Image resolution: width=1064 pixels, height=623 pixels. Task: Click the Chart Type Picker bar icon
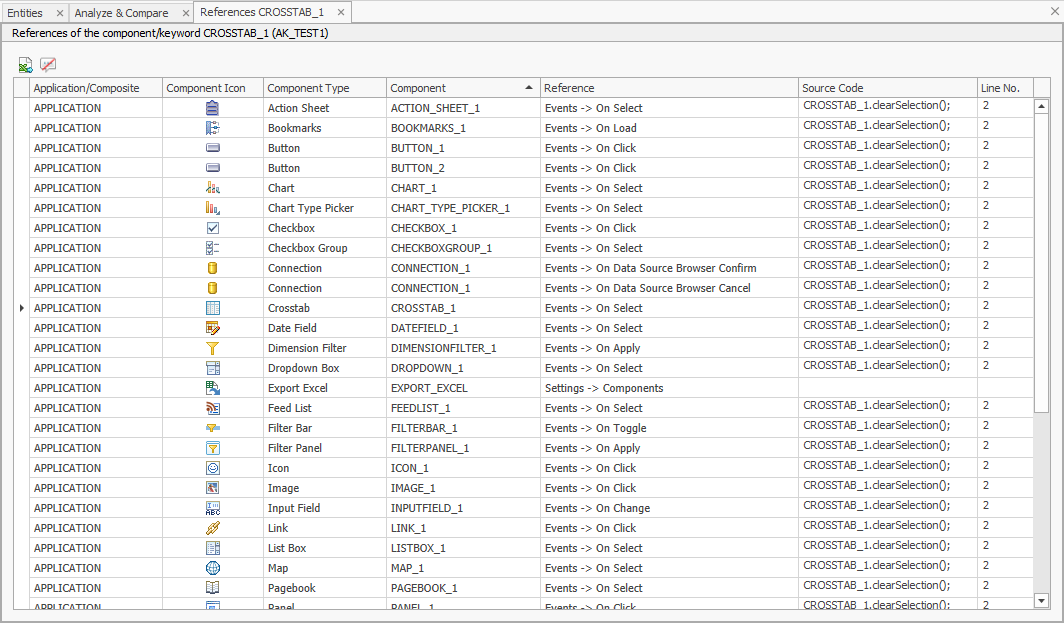212,208
